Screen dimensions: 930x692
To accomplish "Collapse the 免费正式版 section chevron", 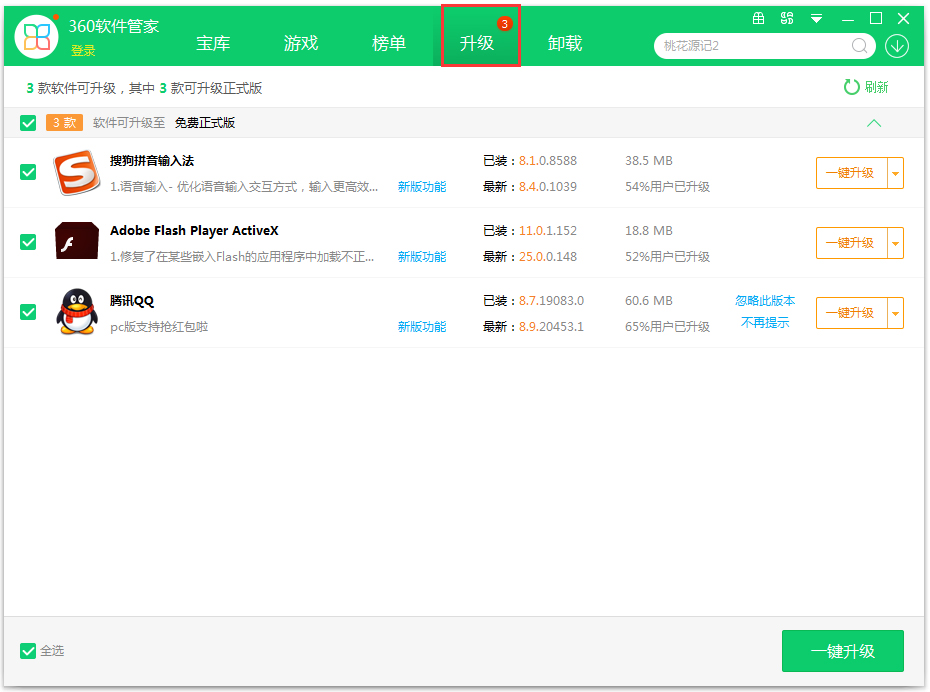I will (x=874, y=123).
